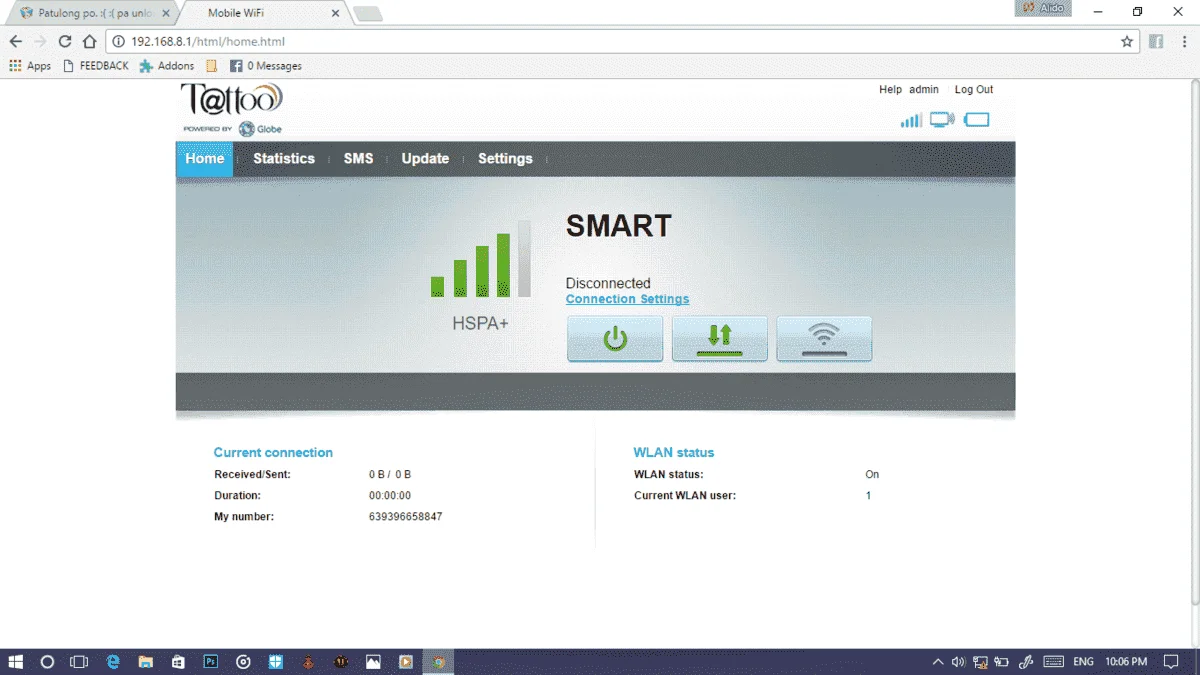
Task: Click the header signal strength bars icon
Action: (x=911, y=120)
